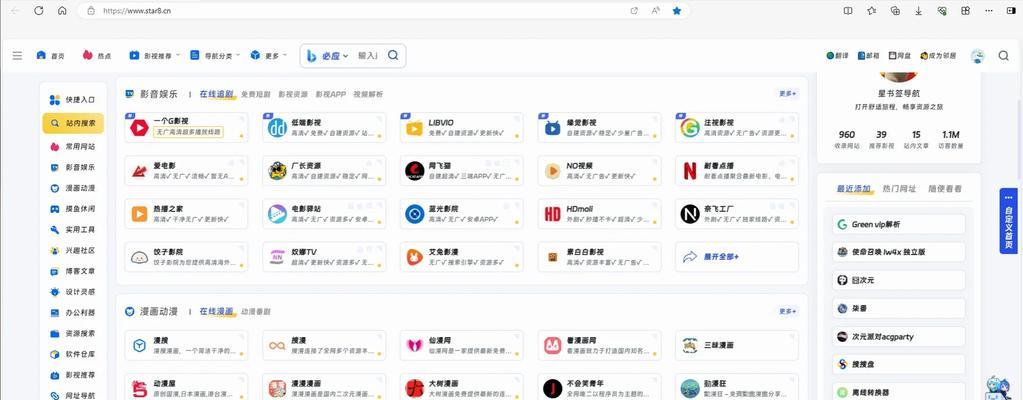Switch to 热门网址 tab

(899, 189)
